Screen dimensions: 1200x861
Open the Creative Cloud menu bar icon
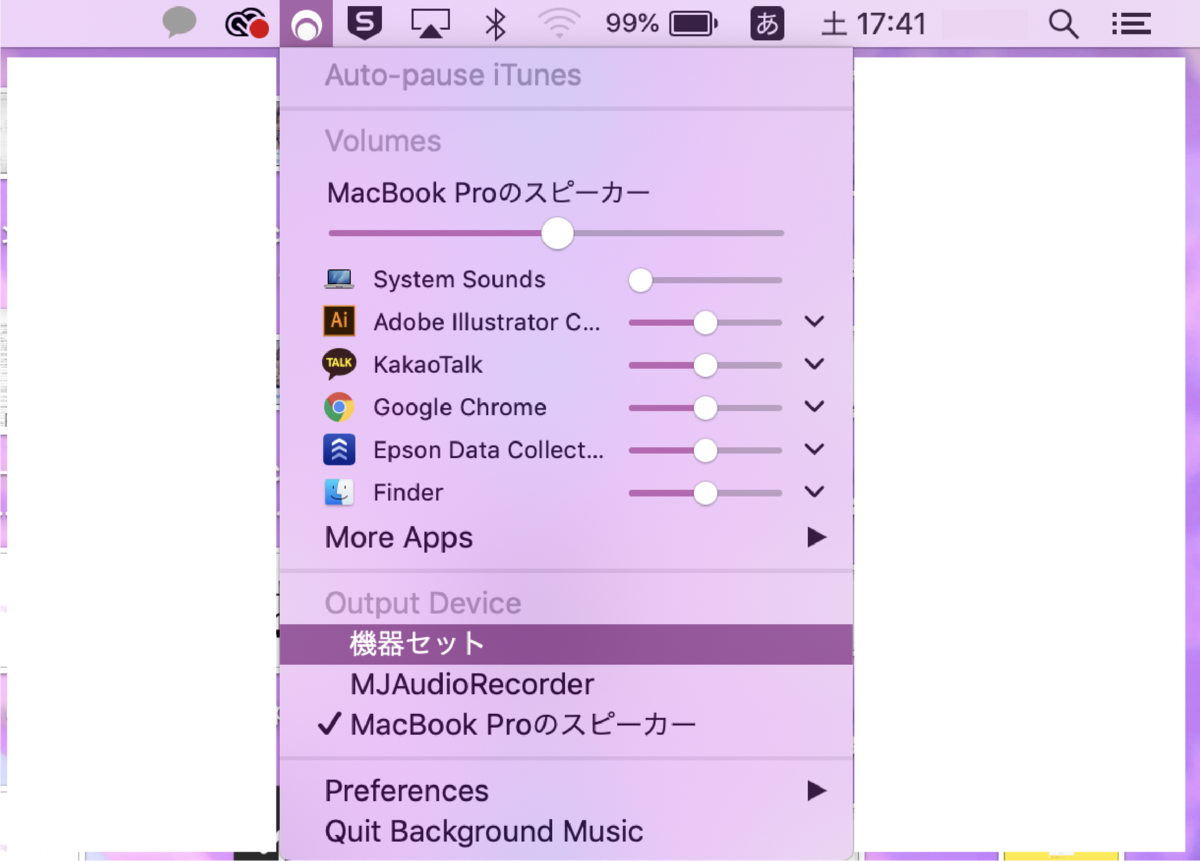(x=247, y=24)
